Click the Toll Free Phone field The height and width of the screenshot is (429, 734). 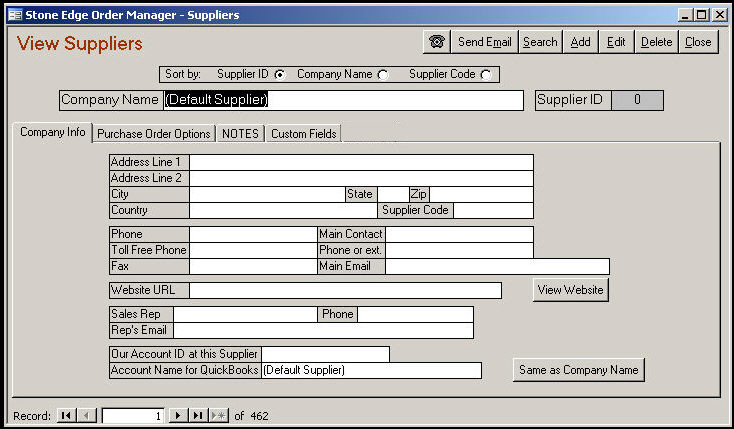point(253,250)
